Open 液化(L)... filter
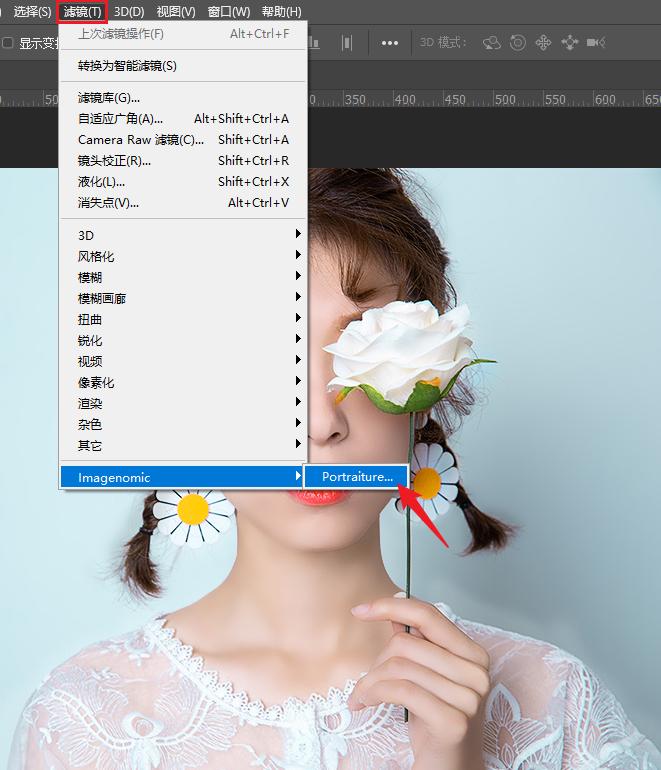 (183, 182)
